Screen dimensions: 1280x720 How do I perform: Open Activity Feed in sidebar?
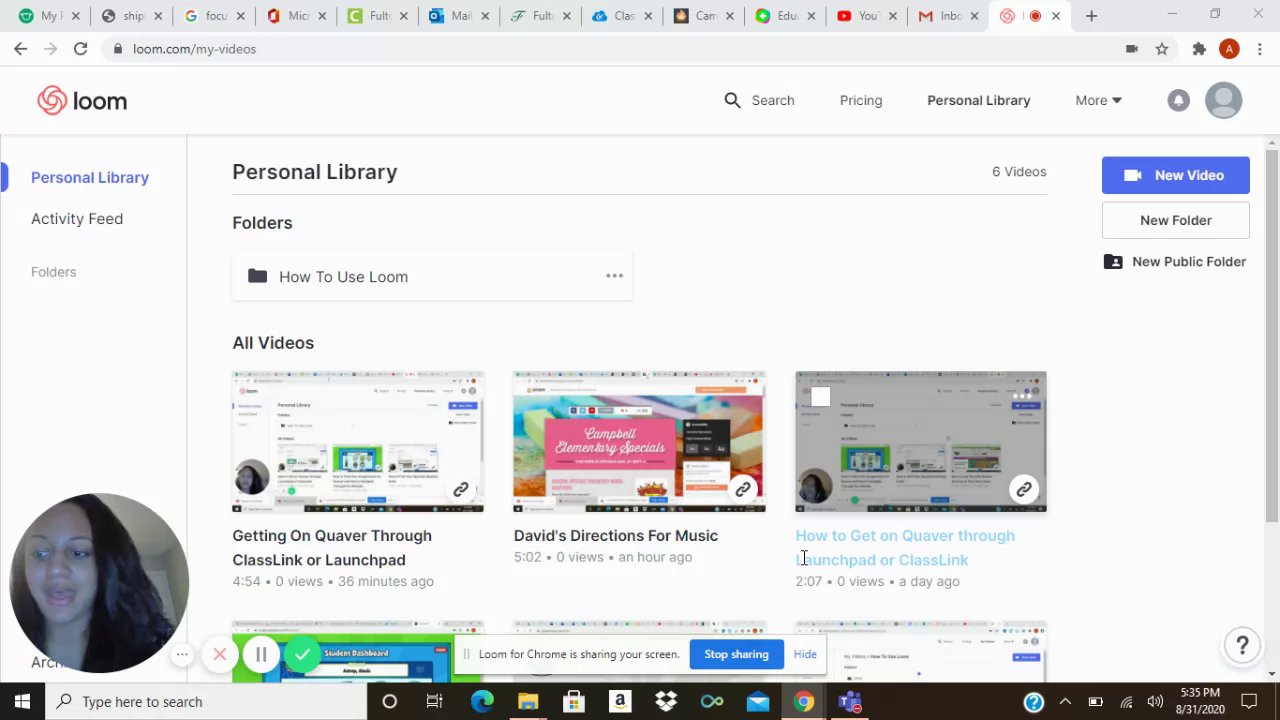coord(77,218)
